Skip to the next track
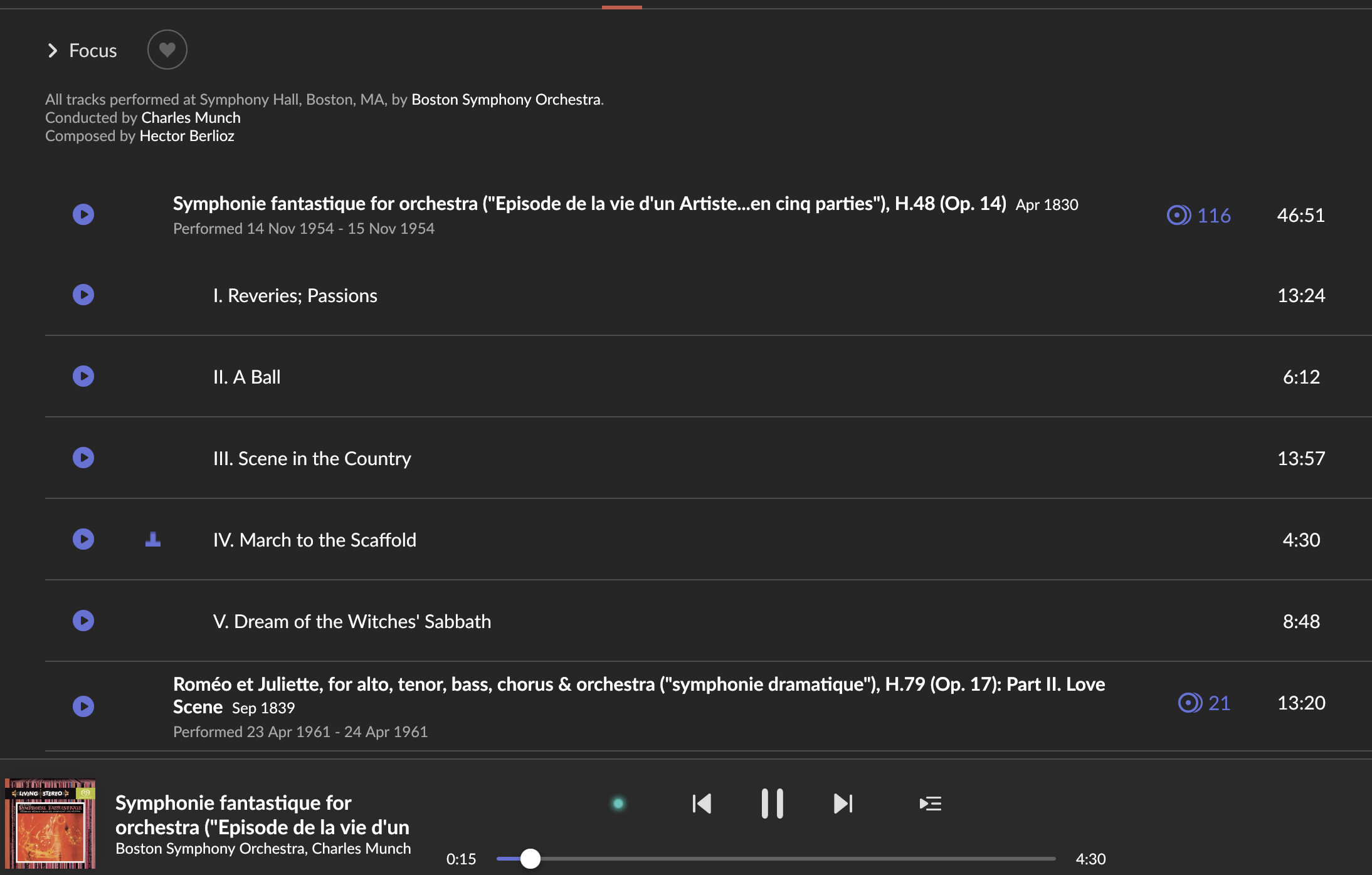The image size is (1372, 875). (x=843, y=803)
